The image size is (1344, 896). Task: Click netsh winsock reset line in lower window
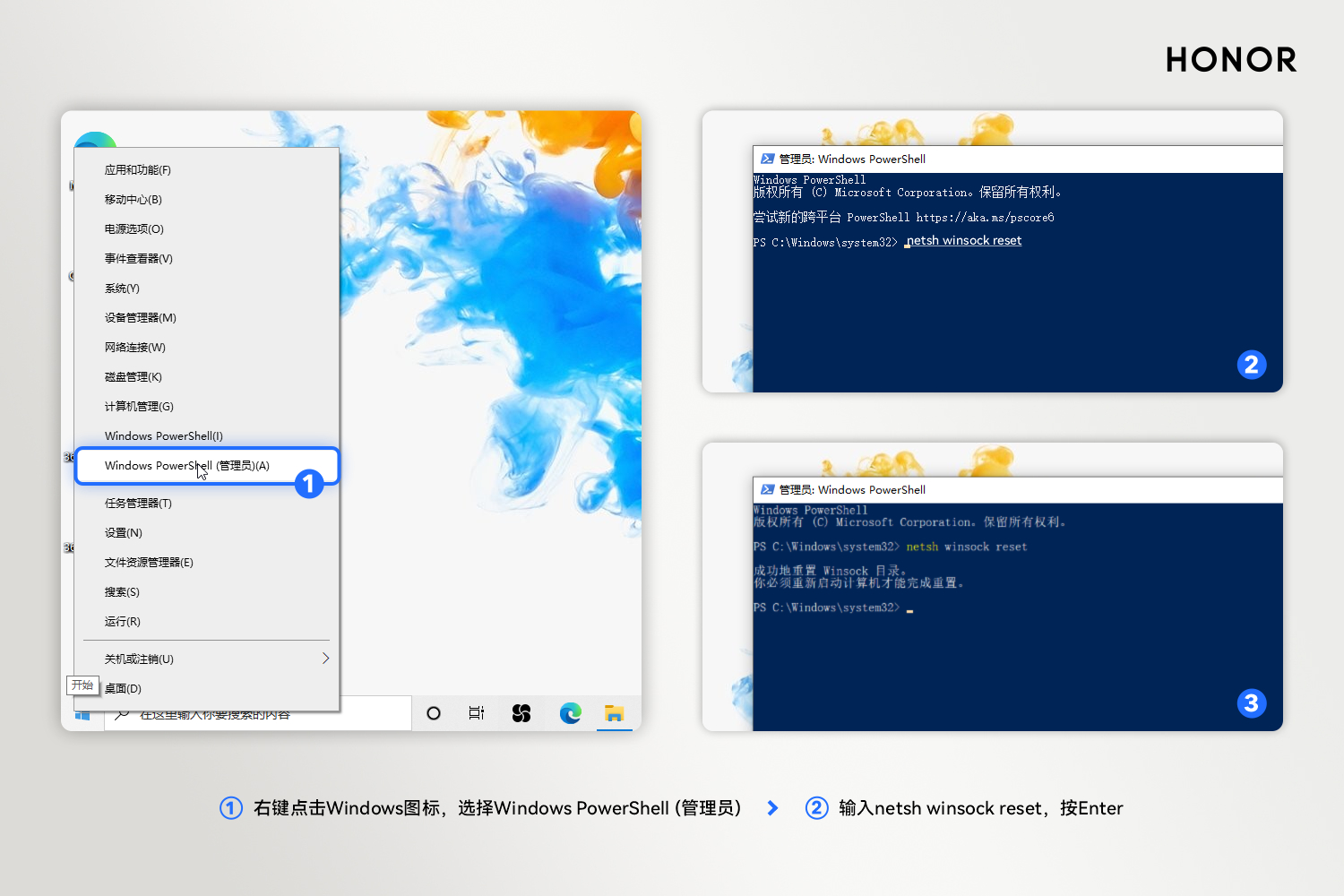tap(966, 547)
